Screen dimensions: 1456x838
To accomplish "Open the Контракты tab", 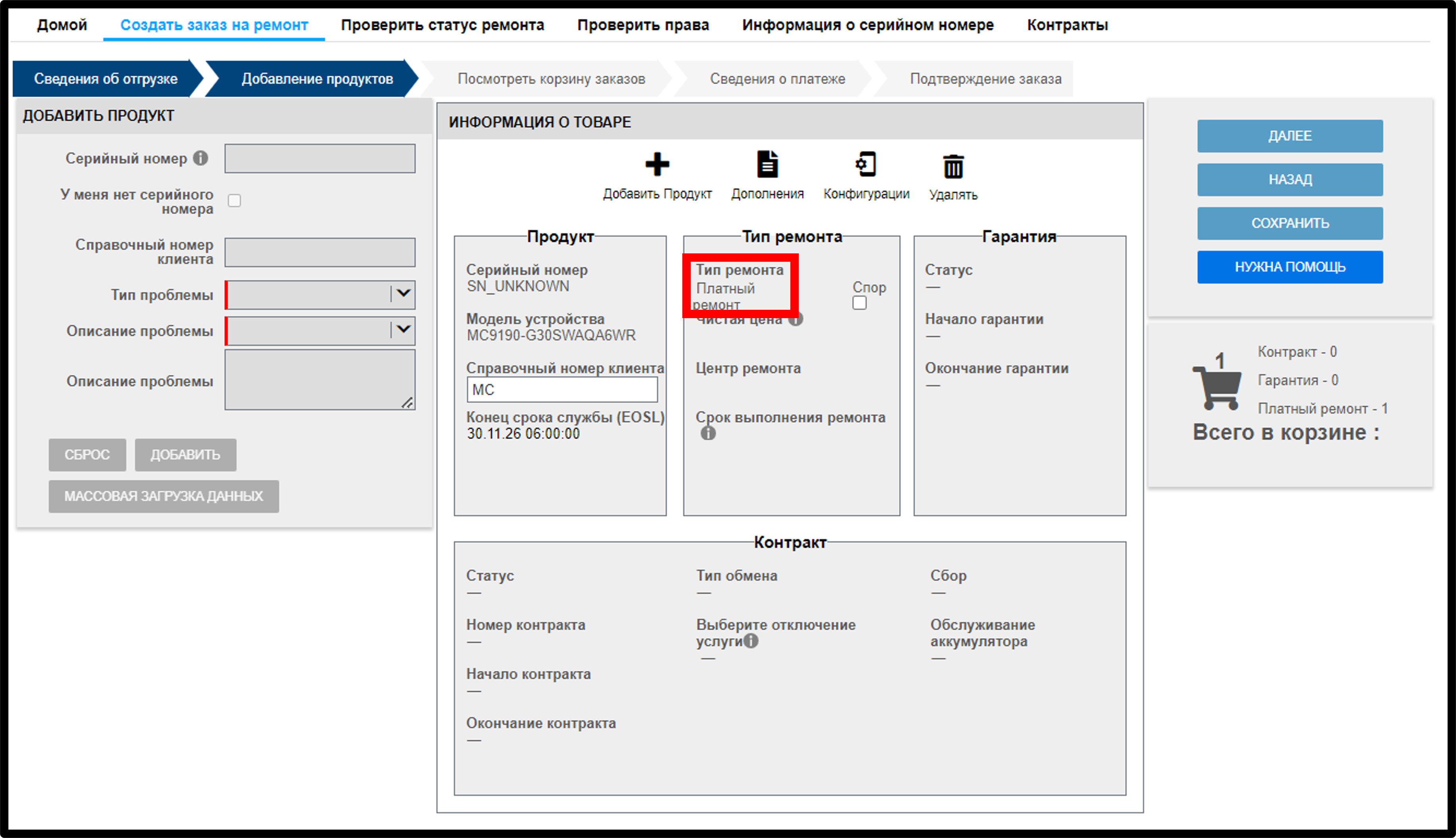I will 1067,25.
